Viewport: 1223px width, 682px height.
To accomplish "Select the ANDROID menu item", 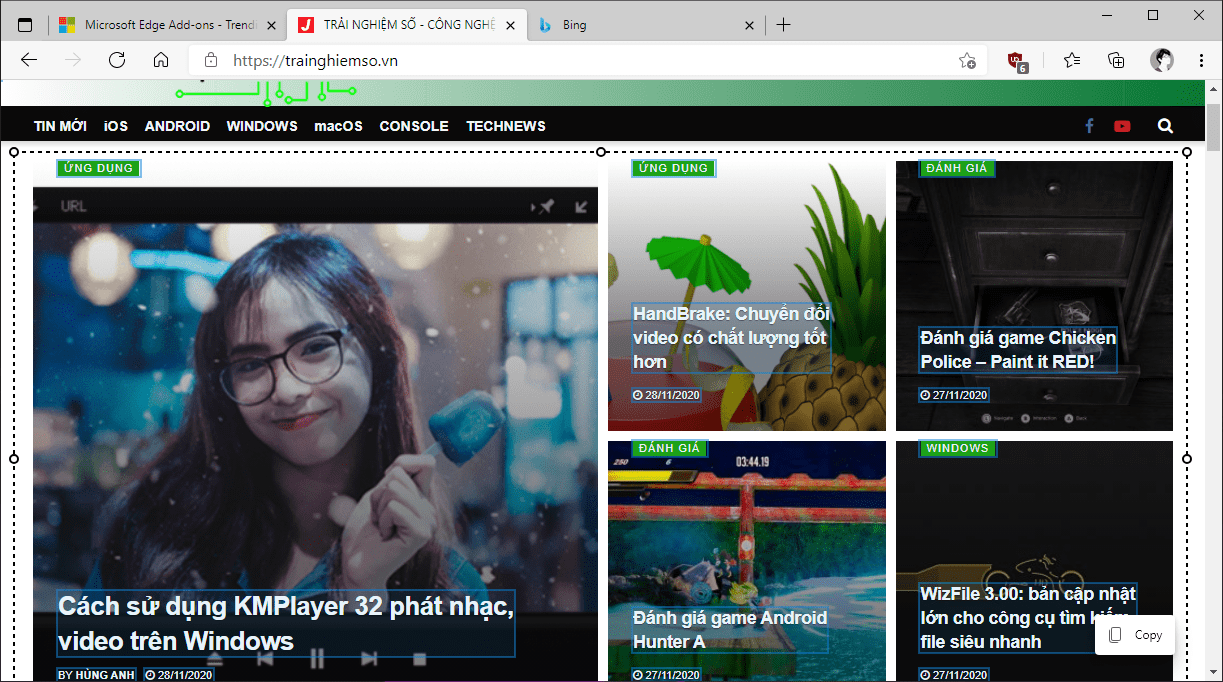I will point(177,126).
